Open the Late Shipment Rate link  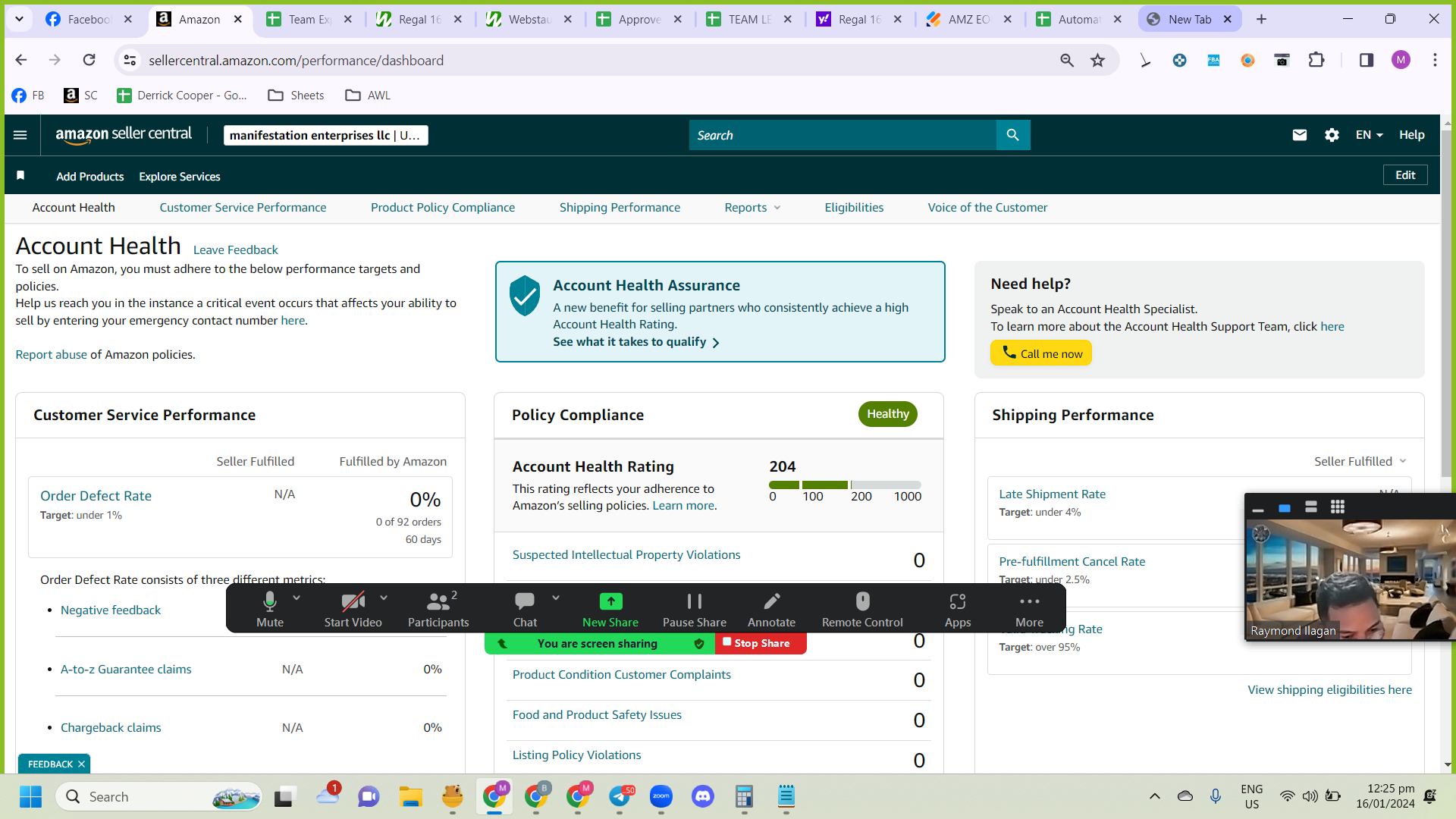[1052, 494]
